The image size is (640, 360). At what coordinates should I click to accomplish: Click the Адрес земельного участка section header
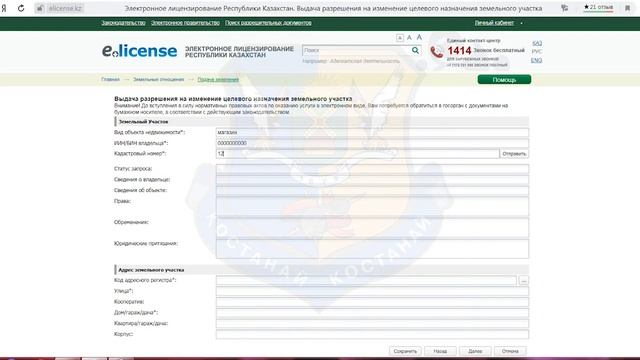[322, 270]
